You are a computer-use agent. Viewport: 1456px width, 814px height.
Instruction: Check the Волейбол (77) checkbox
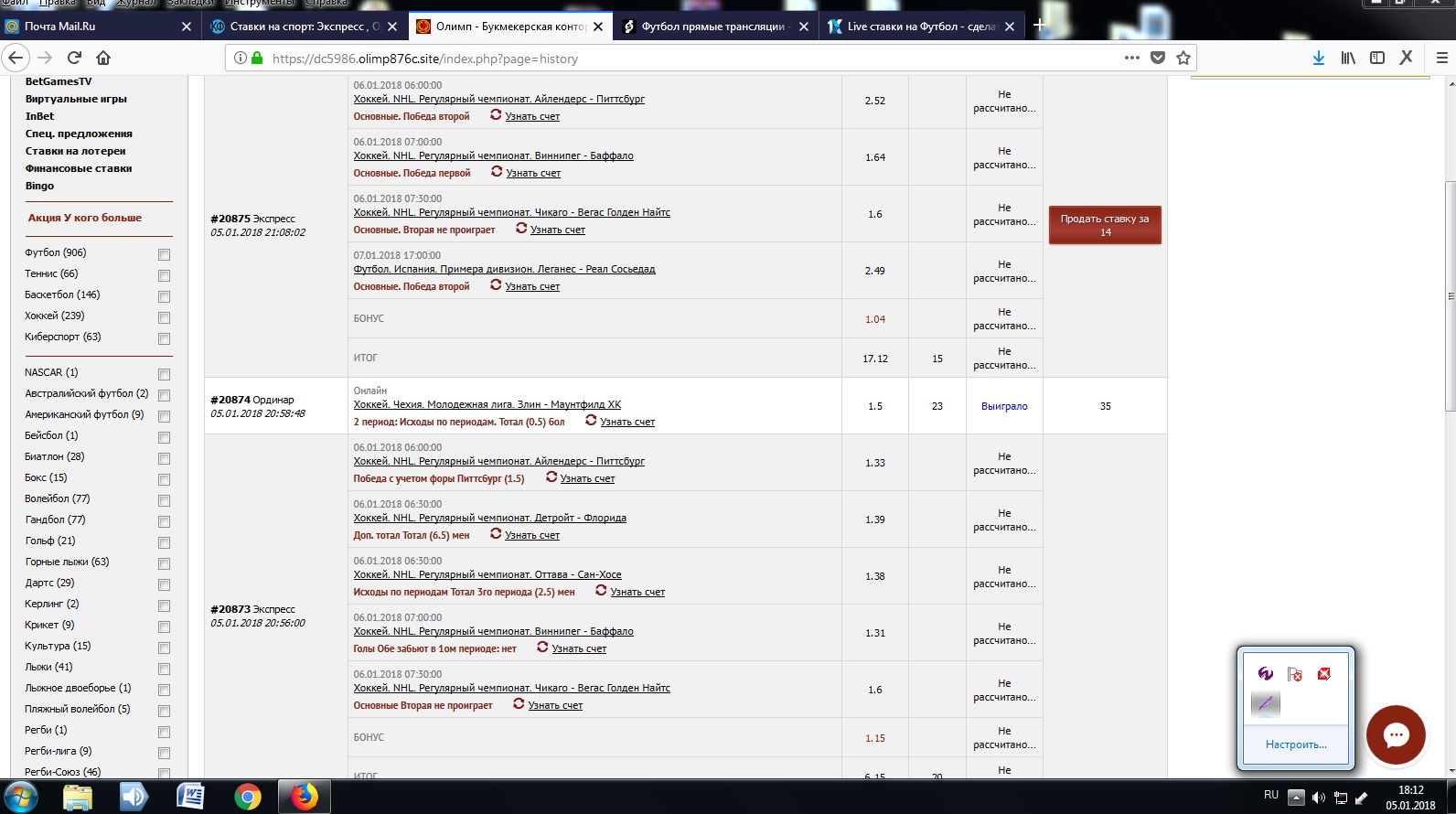tap(164, 500)
